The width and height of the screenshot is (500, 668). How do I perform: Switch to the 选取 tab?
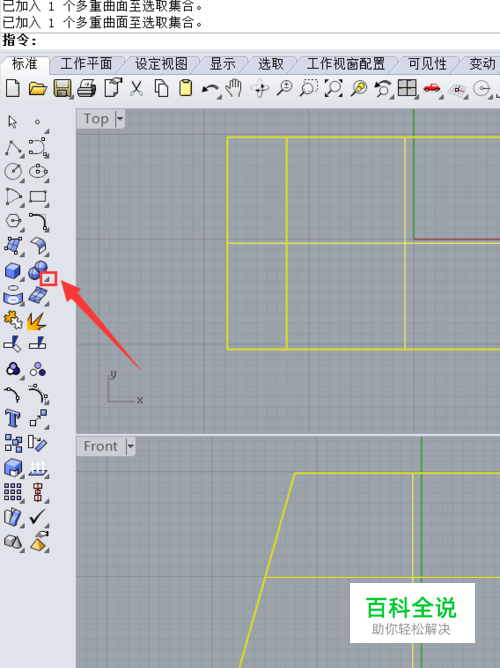pos(271,64)
